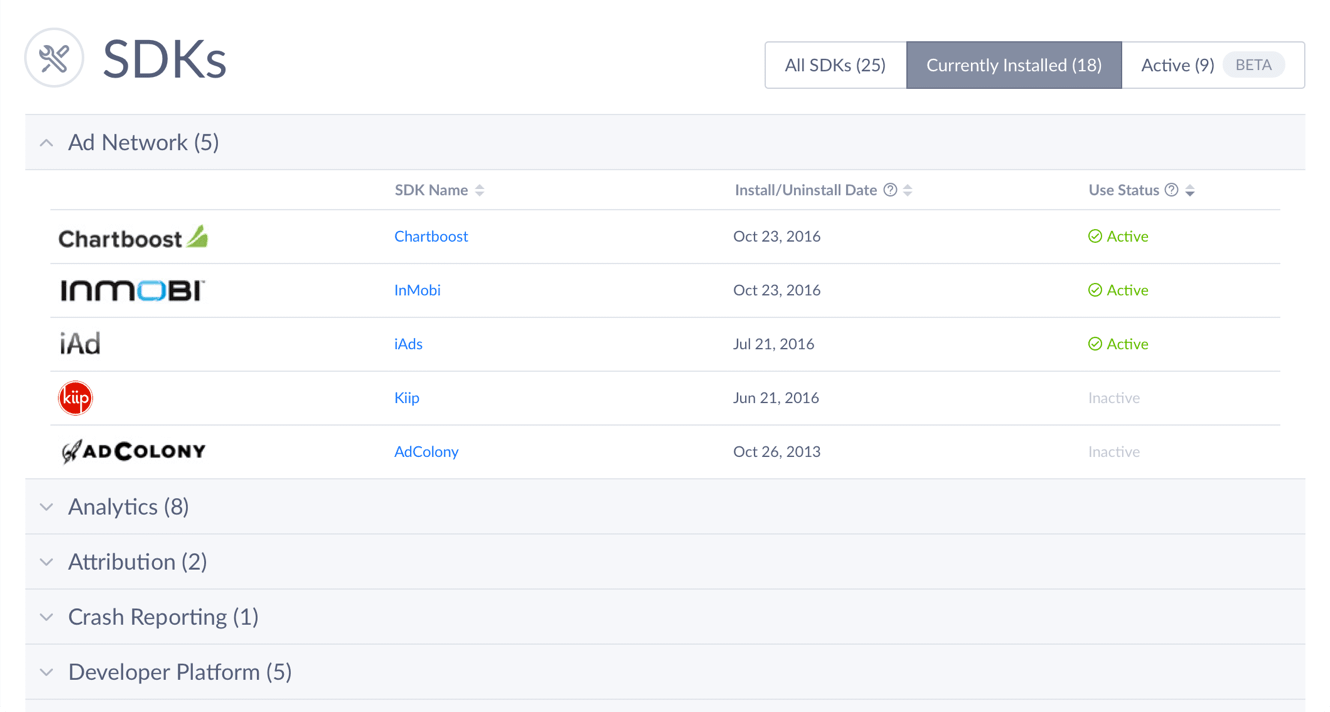Expand the Crash Reporting section
Viewport: 1330px width, 712px height.
pyautogui.click(x=47, y=617)
